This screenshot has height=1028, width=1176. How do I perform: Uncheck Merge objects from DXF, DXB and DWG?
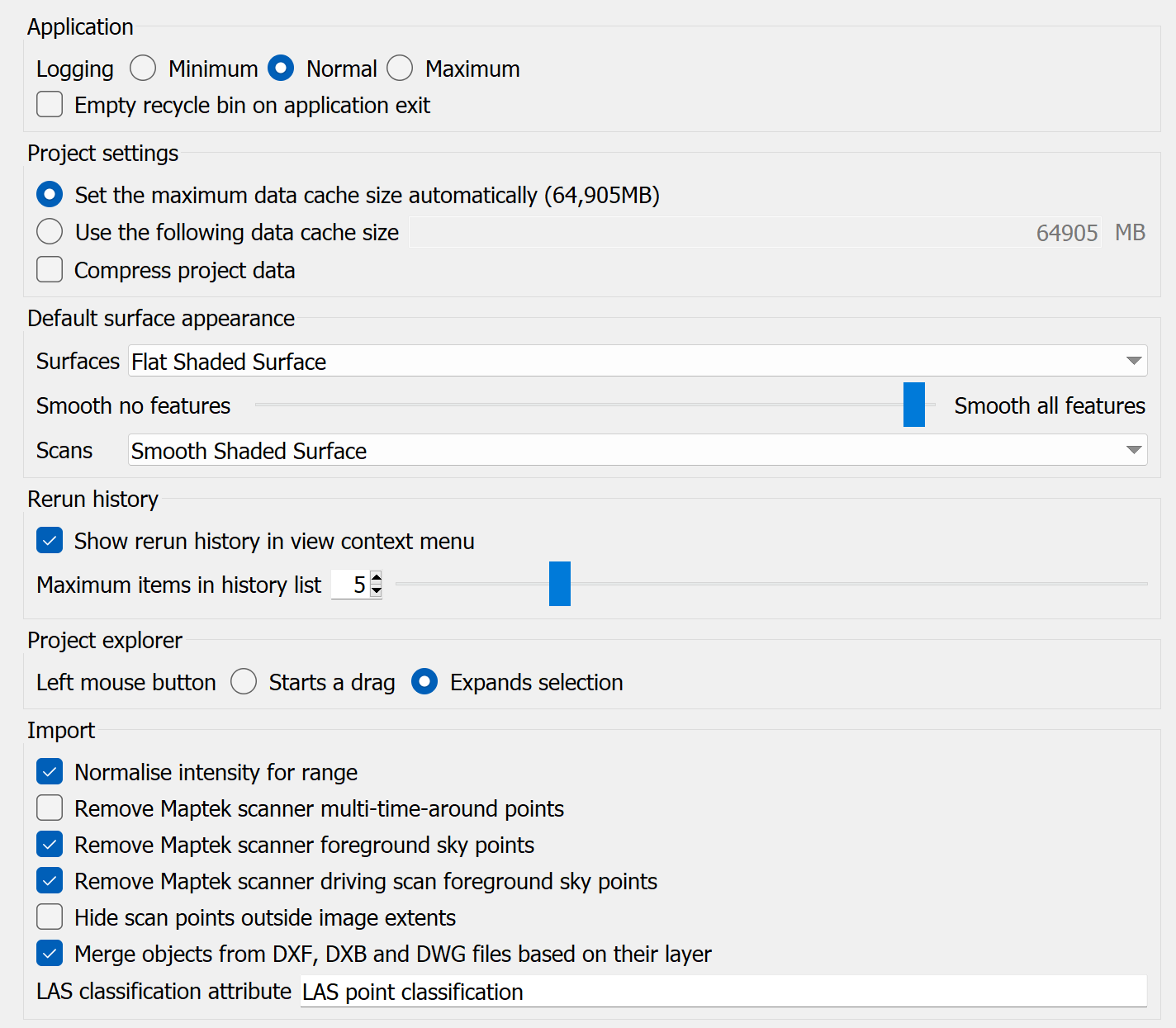coord(50,954)
